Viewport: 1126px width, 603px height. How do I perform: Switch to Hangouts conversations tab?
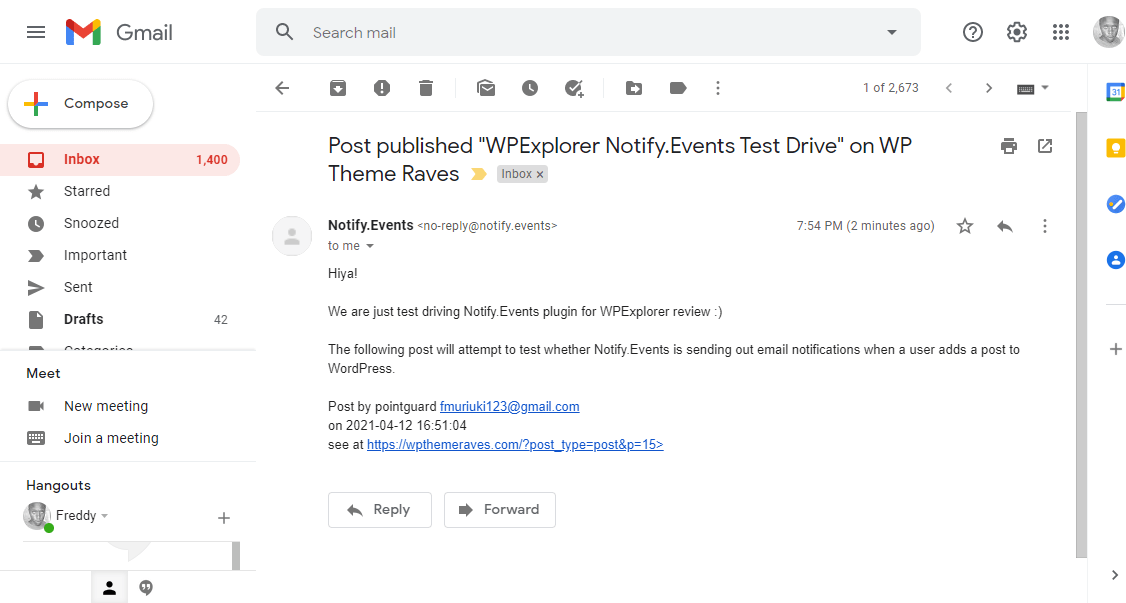point(146,589)
